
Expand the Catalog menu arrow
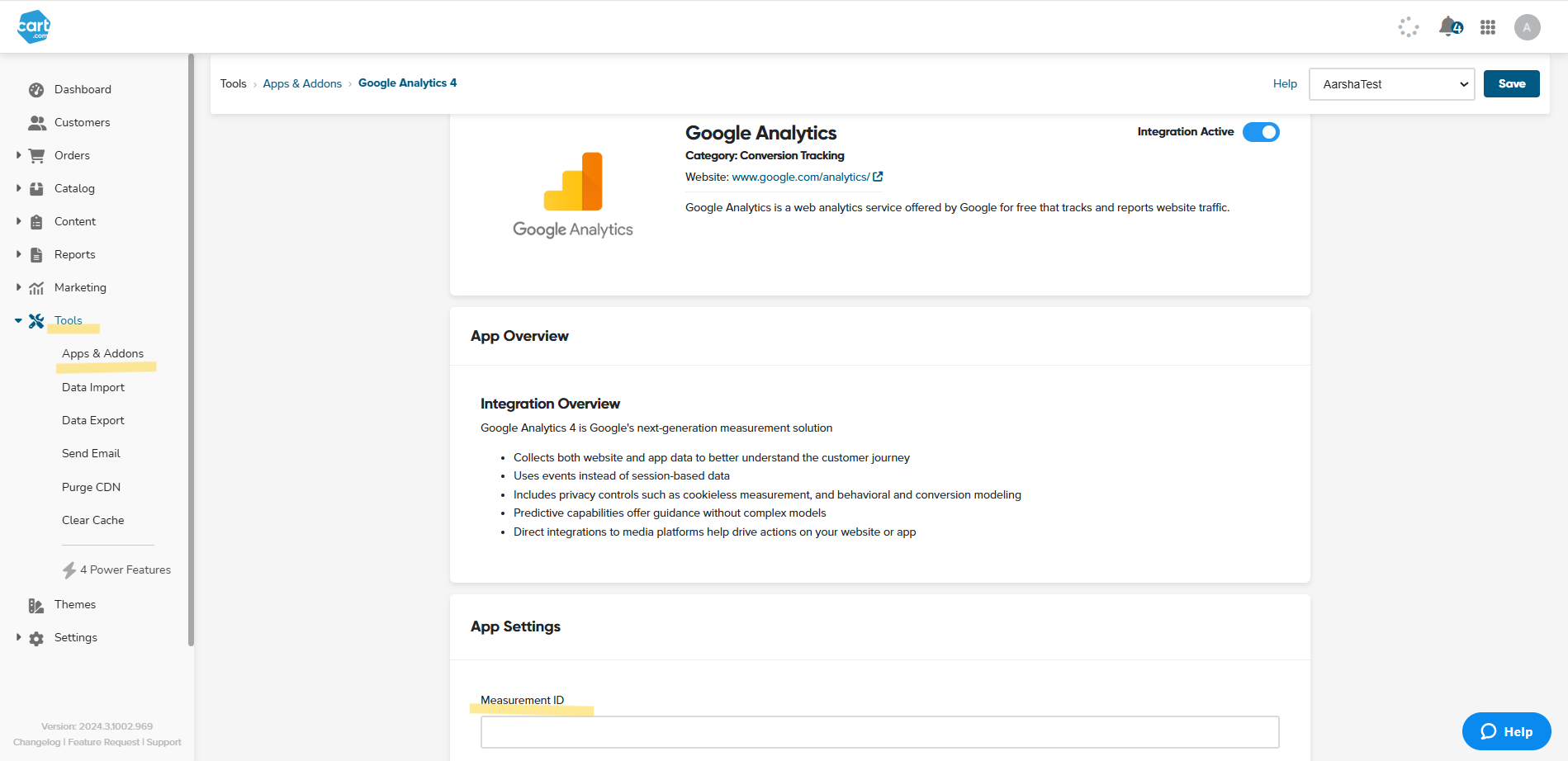pyautogui.click(x=18, y=188)
